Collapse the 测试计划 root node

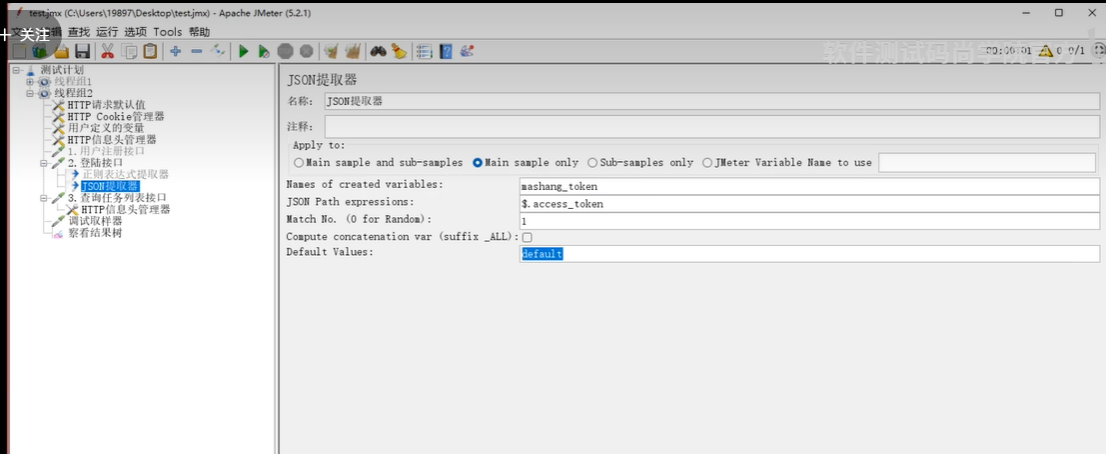point(16,70)
